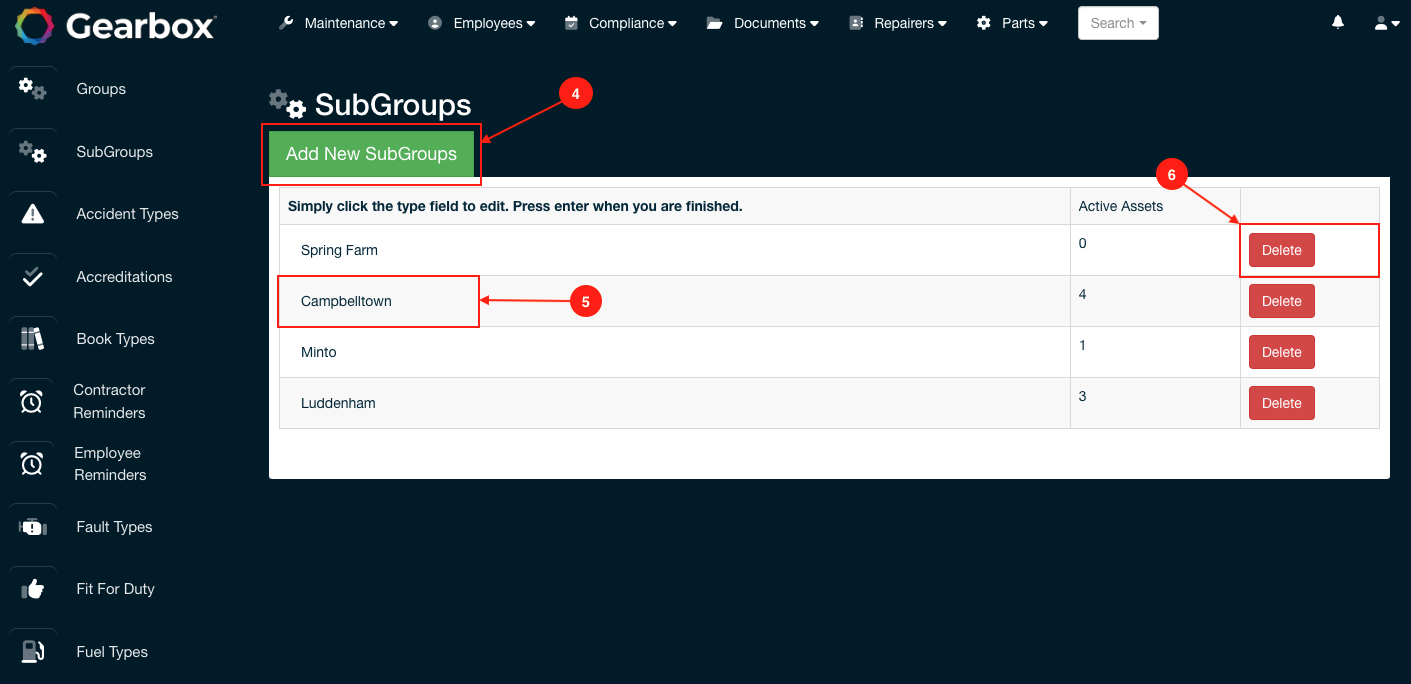Delete the Luddenham subgroup

[1281, 402]
